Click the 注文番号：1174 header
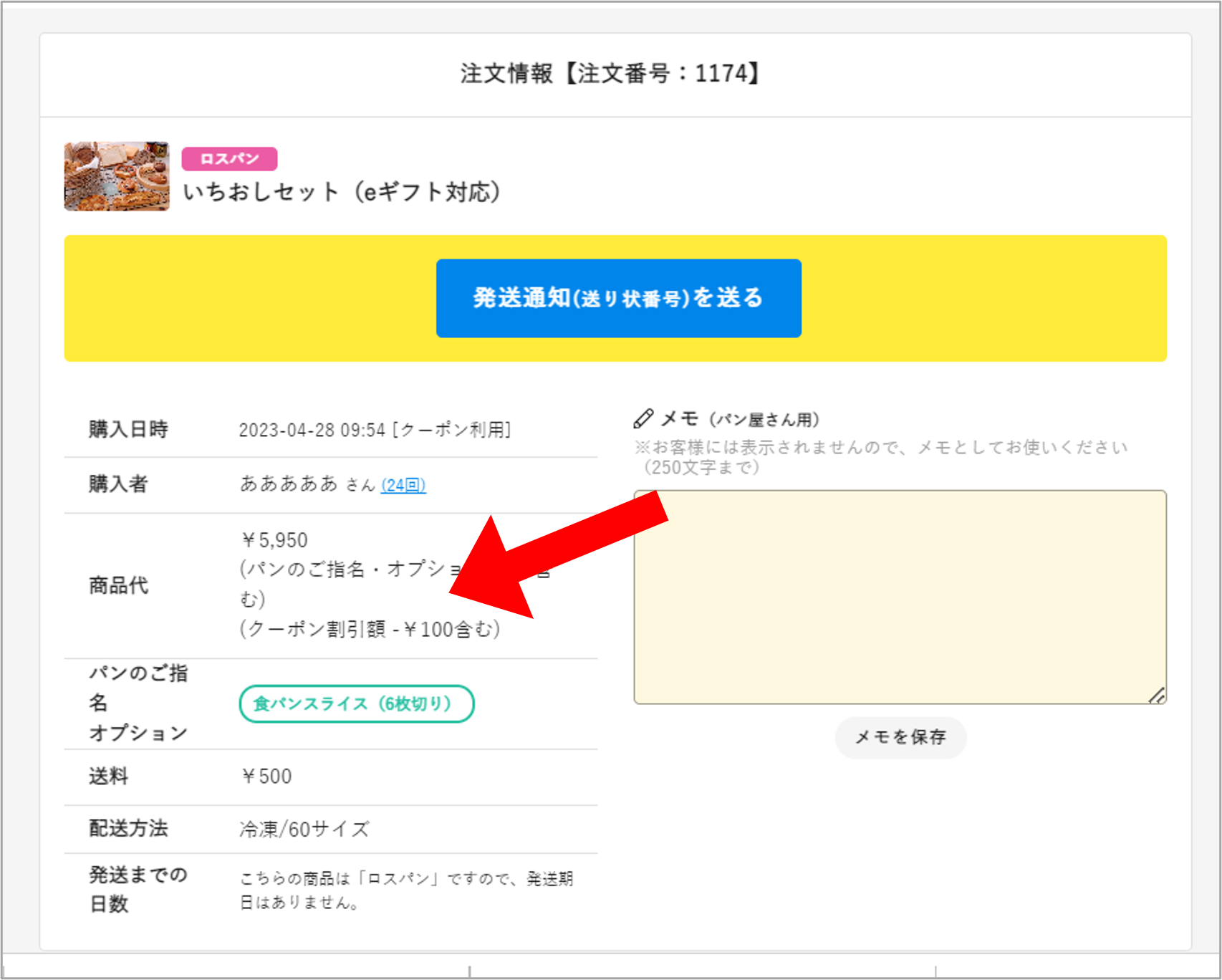 [x=610, y=72]
